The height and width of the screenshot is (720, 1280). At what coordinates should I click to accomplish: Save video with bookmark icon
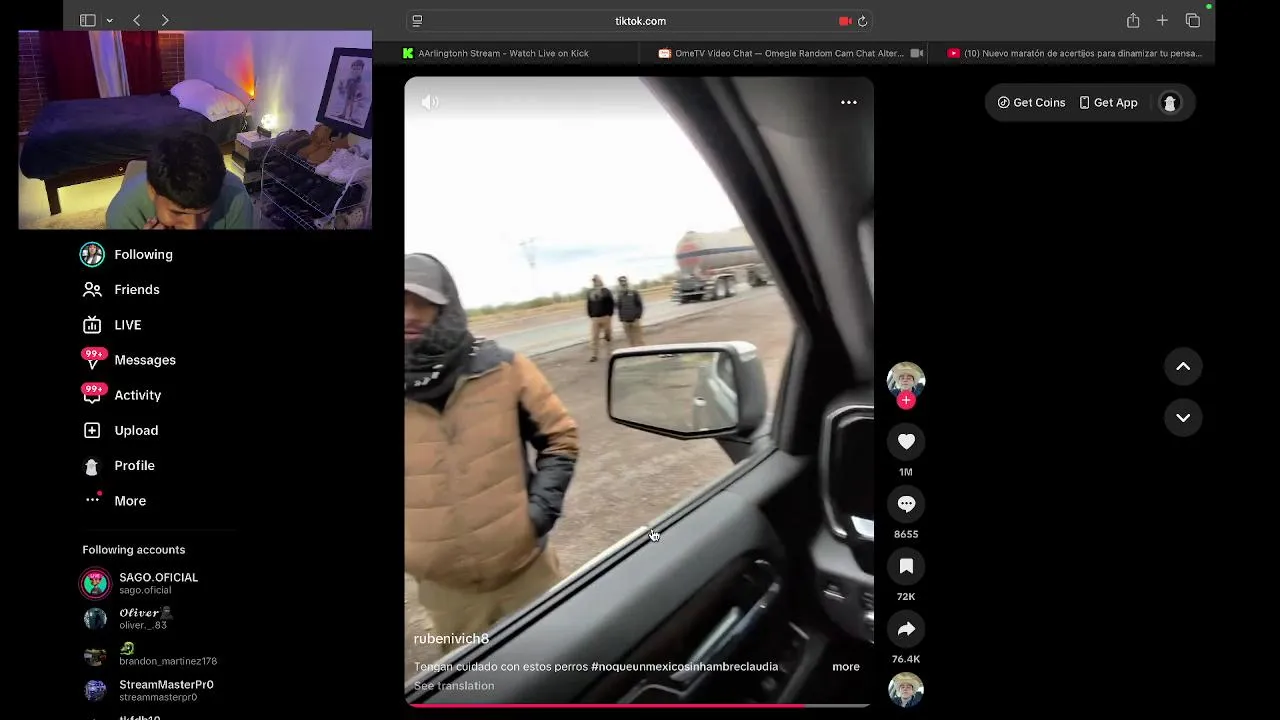coord(906,566)
